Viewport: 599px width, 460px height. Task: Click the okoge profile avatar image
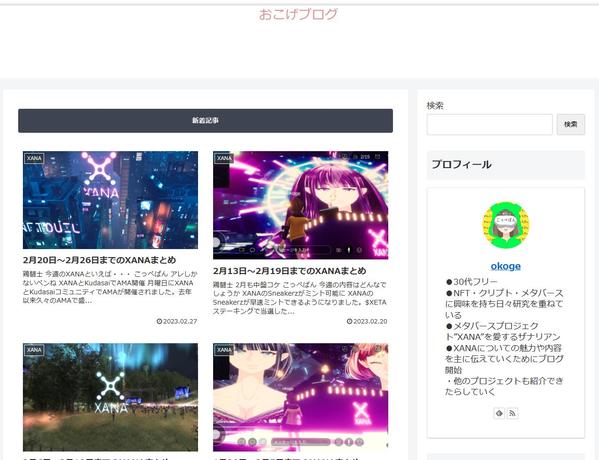[505, 225]
